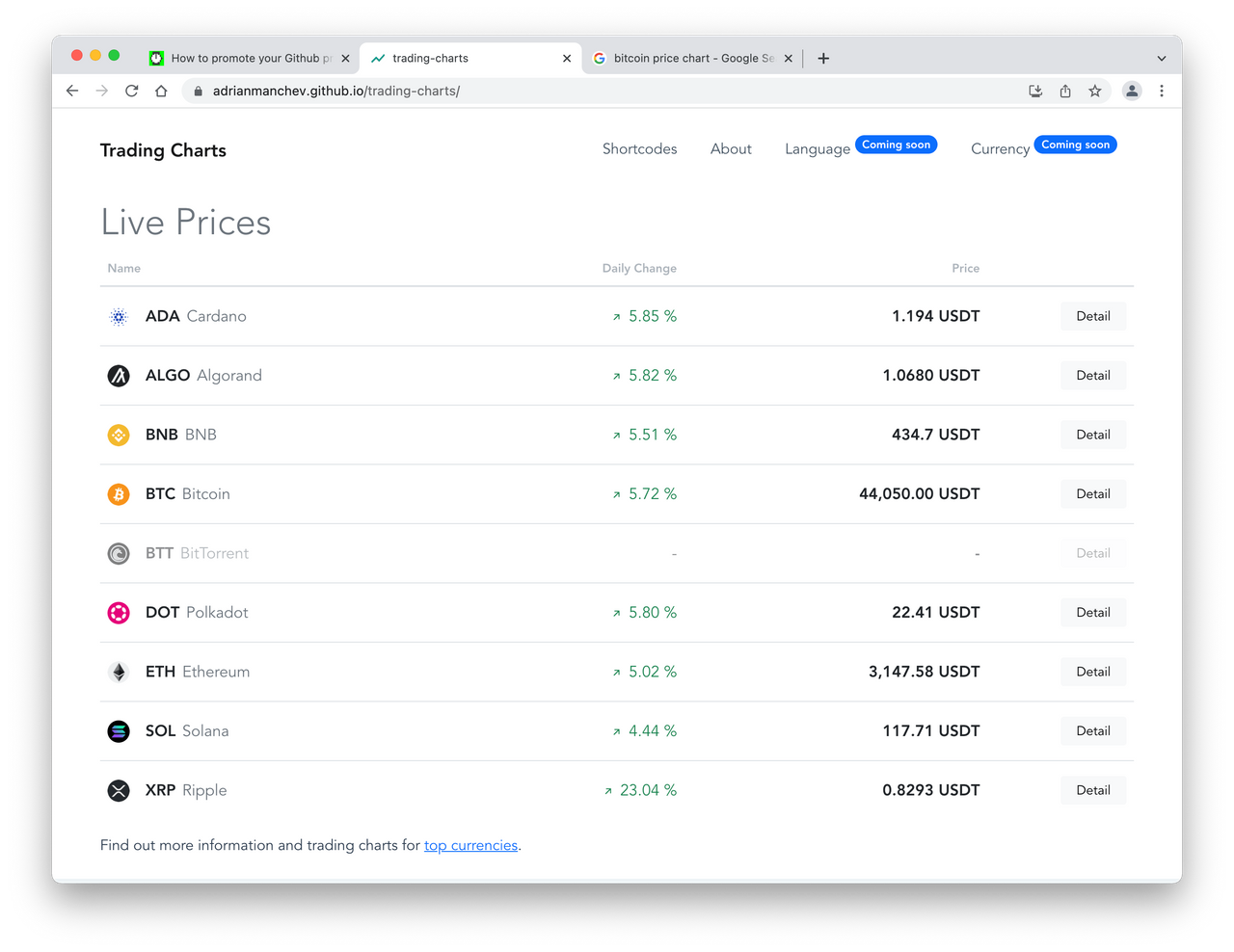Click the browser forward arrow
The height and width of the screenshot is (952, 1234).
[102, 91]
